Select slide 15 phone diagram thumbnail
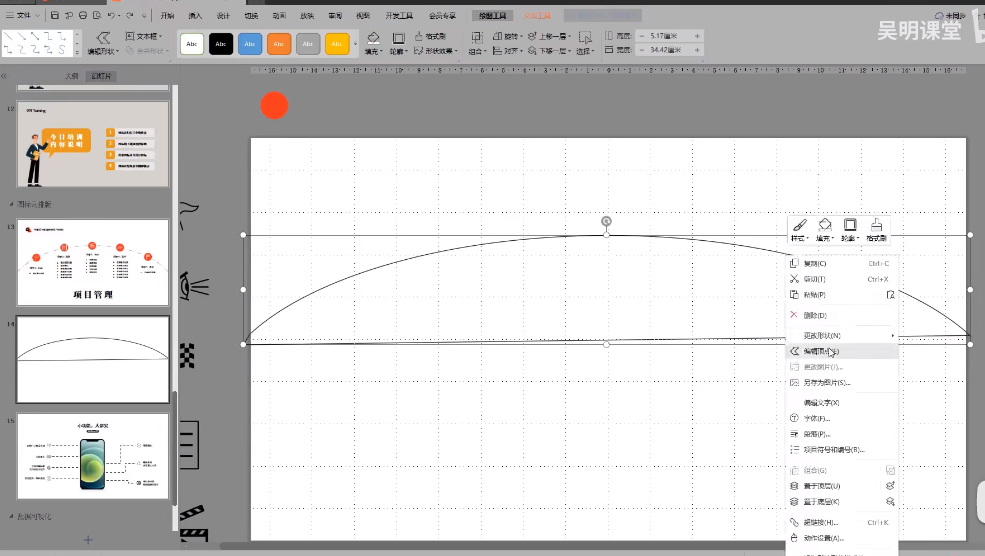The image size is (985, 556). (x=93, y=456)
